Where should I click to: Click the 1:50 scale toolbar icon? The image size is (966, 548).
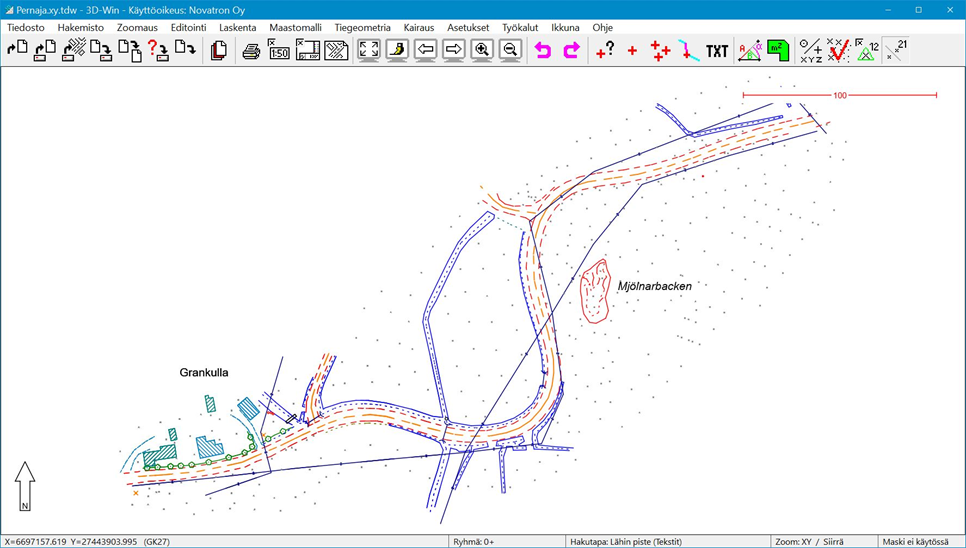[x=279, y=50]
